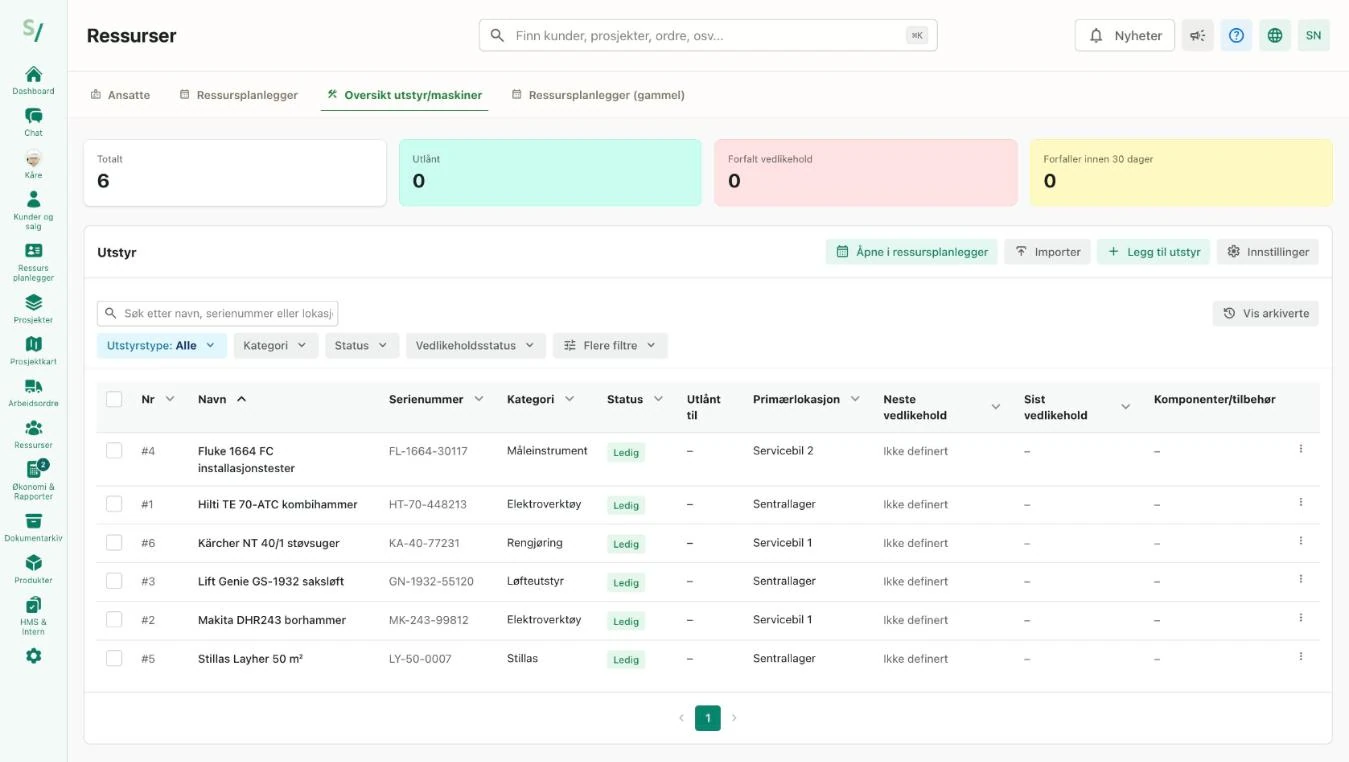
Task: Open Ressursplanlegger in the sidebar
Action: [33, 262]
